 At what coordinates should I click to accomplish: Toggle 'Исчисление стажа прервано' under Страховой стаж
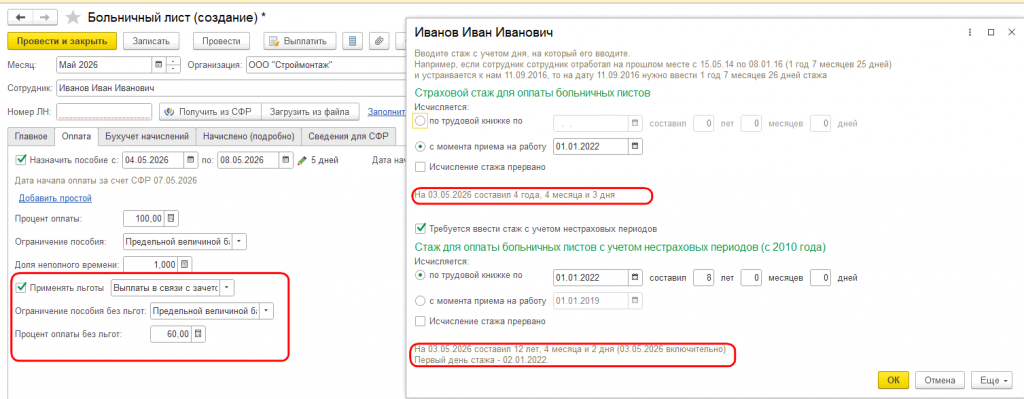click(419, 167)
